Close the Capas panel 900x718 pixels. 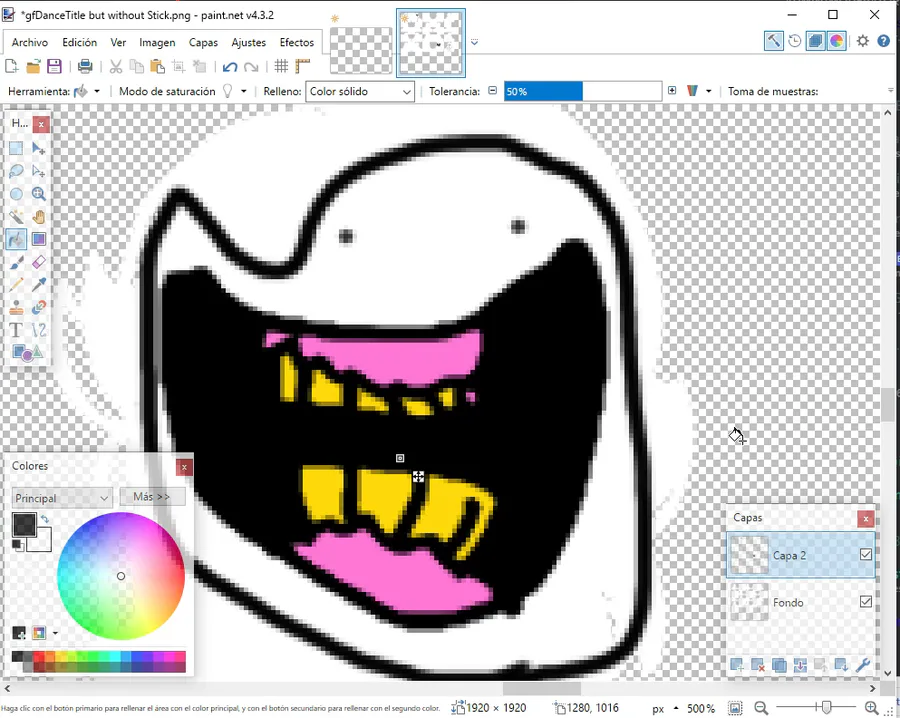866,519
